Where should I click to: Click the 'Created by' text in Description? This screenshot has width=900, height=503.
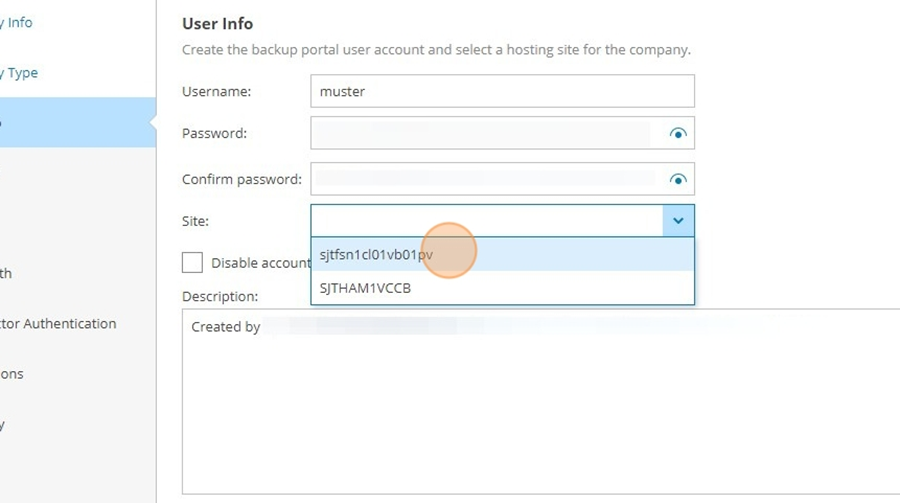pyautogui.click(x=226, y=327)
